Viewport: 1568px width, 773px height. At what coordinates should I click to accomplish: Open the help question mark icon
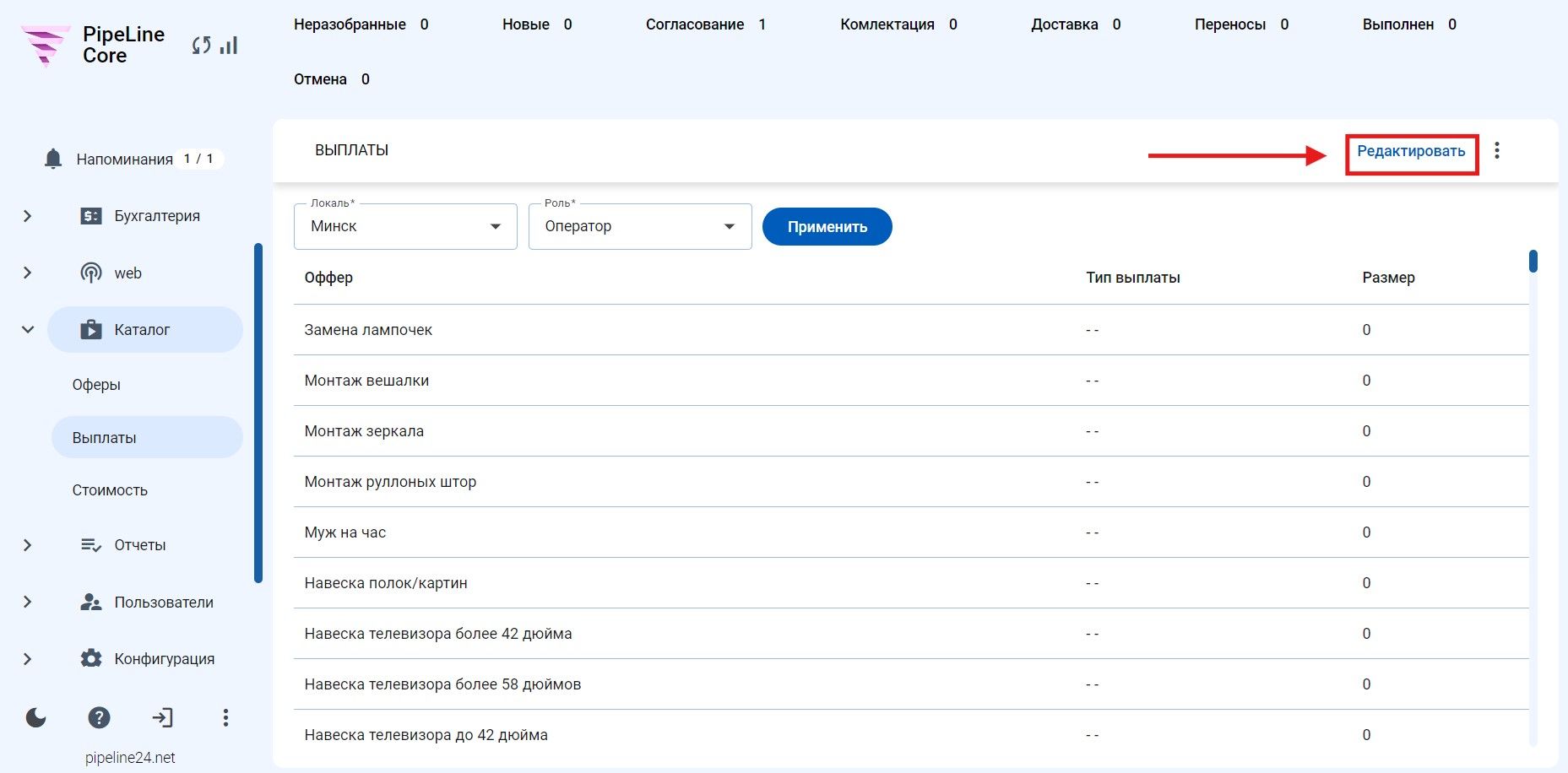(x=99, y=717)
